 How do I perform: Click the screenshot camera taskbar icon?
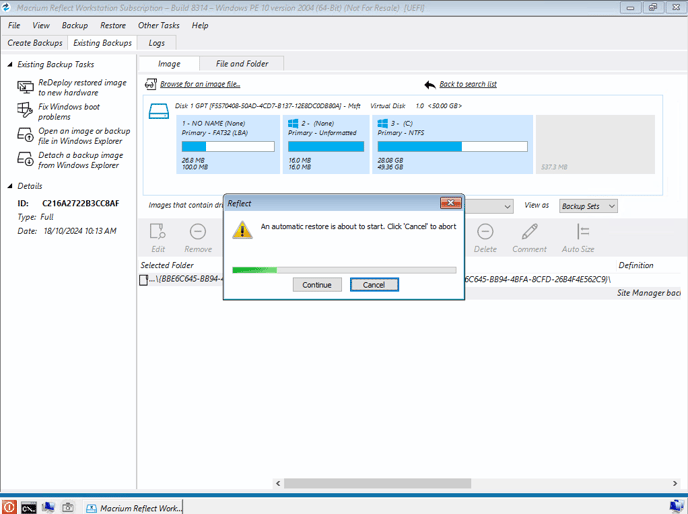(68, 507)
